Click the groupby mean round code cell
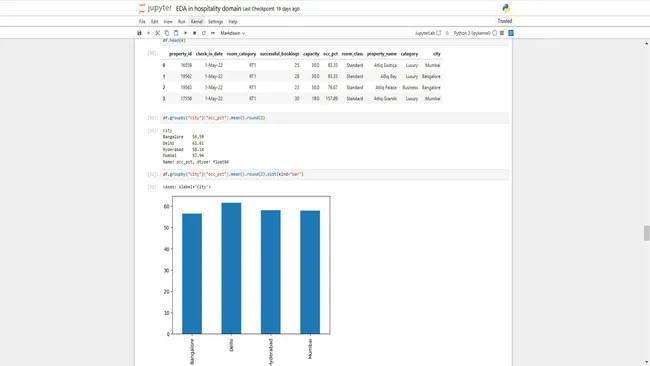The image size is (650, 366). (x=335, y=118)
